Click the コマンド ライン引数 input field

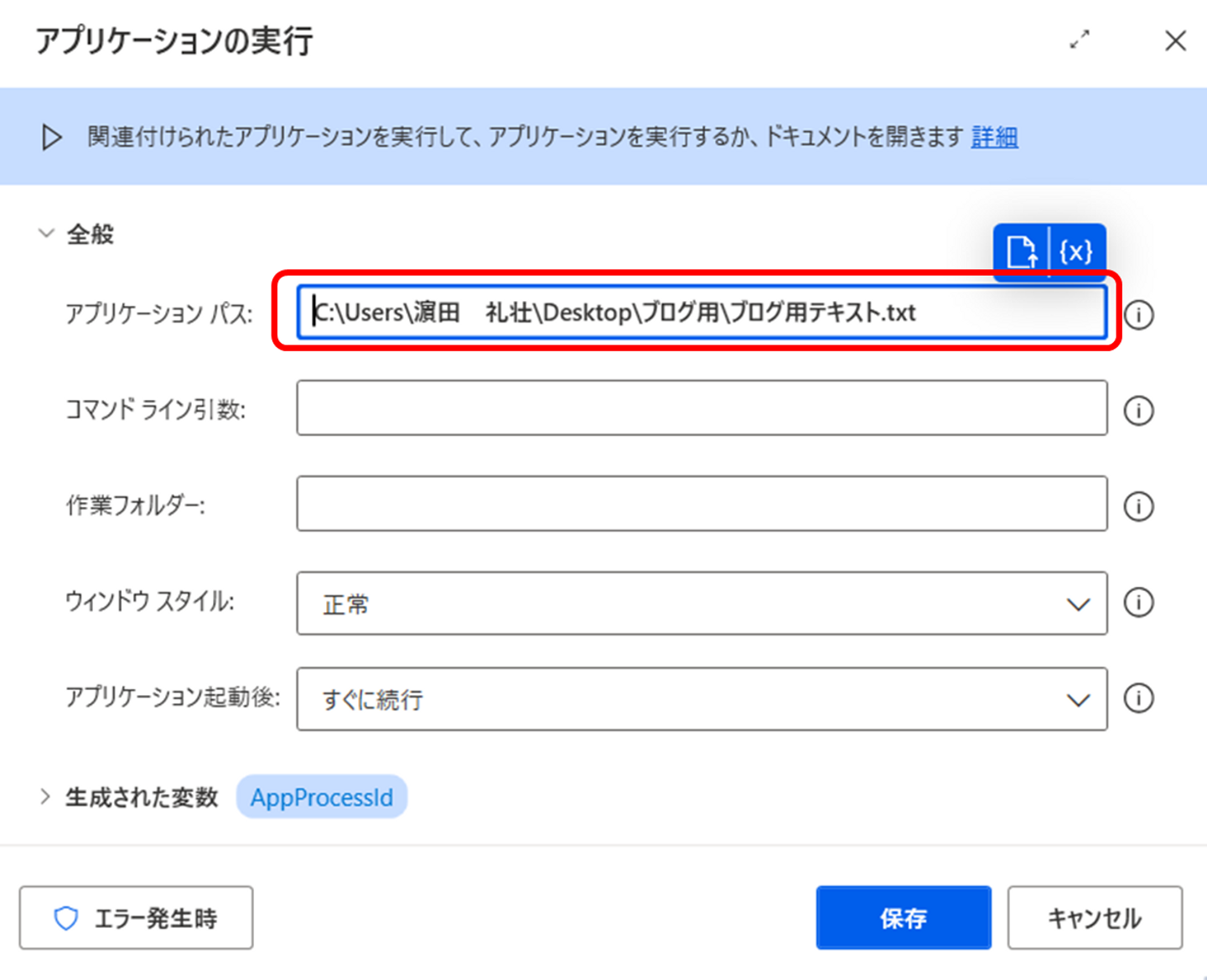(x=702, y=408)
